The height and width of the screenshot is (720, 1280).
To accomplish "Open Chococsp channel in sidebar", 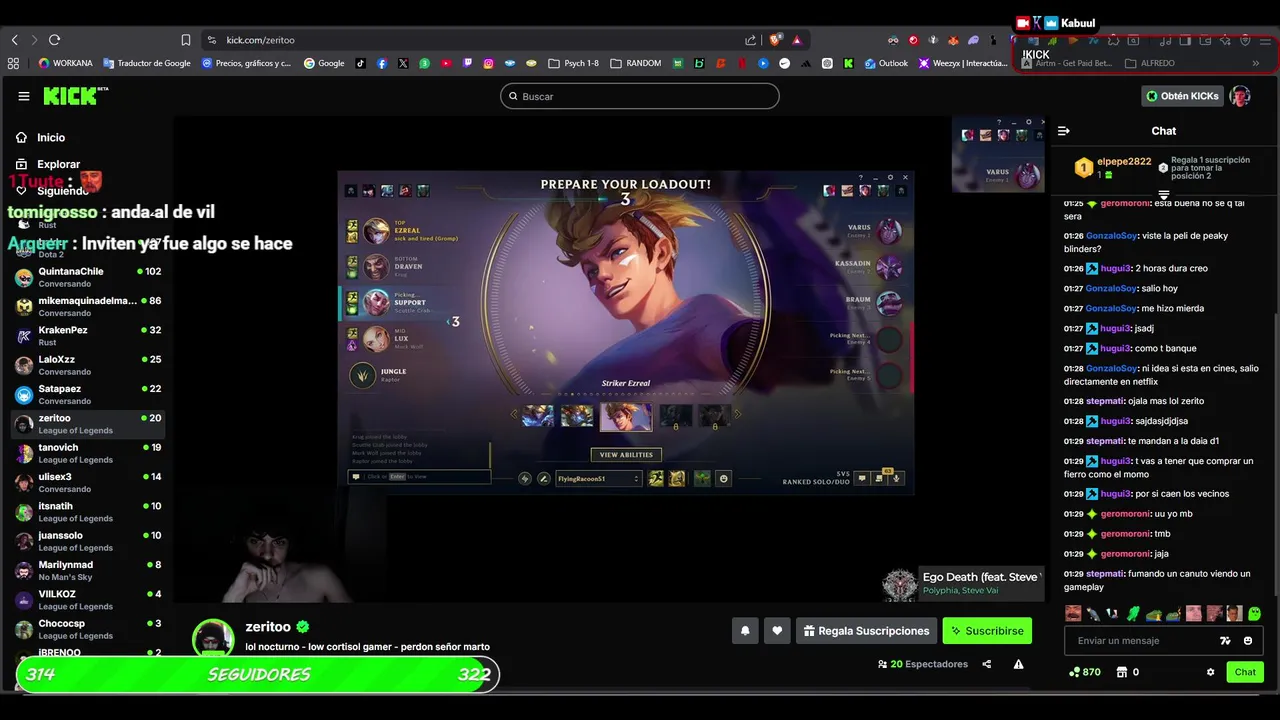I will pyautogui.click(x=87, y=629).
